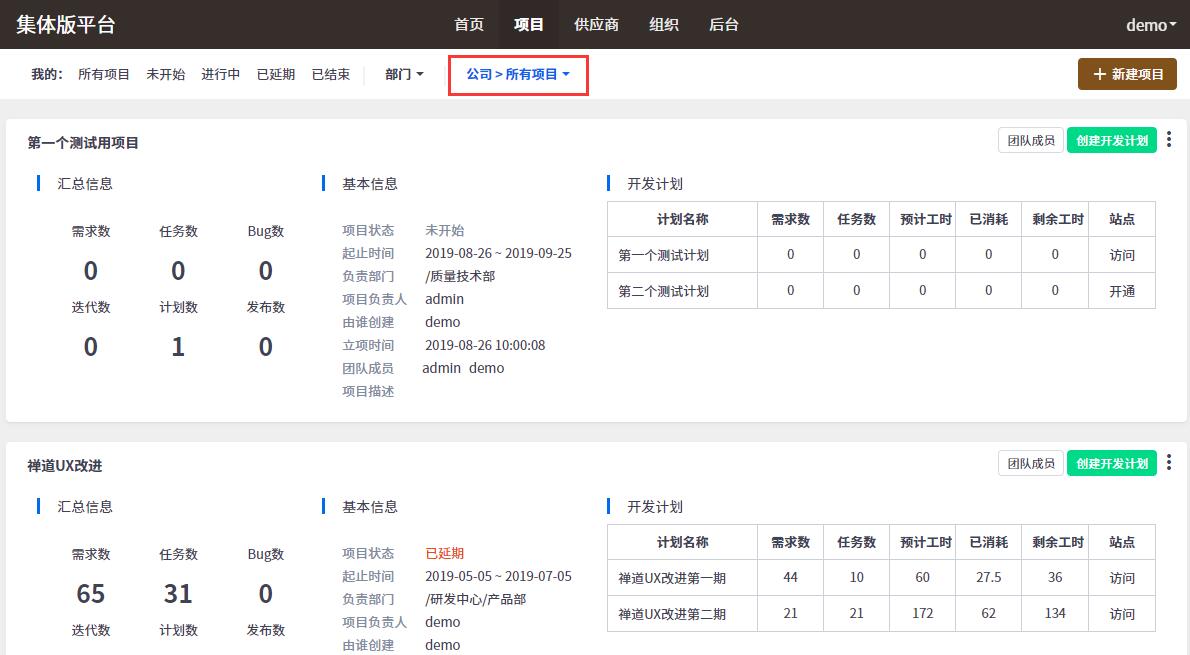The image size is (1190, 655).
Task: Click 剩余工时 value 134
Action: pos(1055,613)
